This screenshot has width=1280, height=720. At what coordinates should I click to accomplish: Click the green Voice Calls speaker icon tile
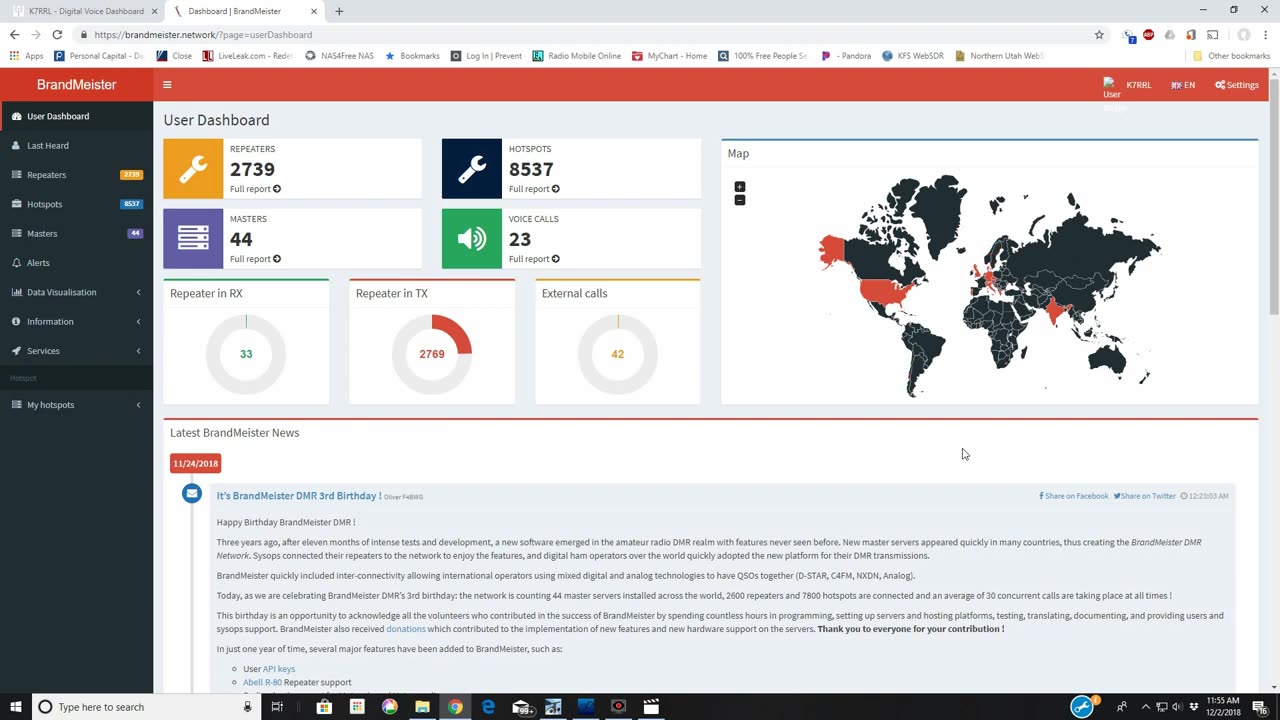coord(472,239)
